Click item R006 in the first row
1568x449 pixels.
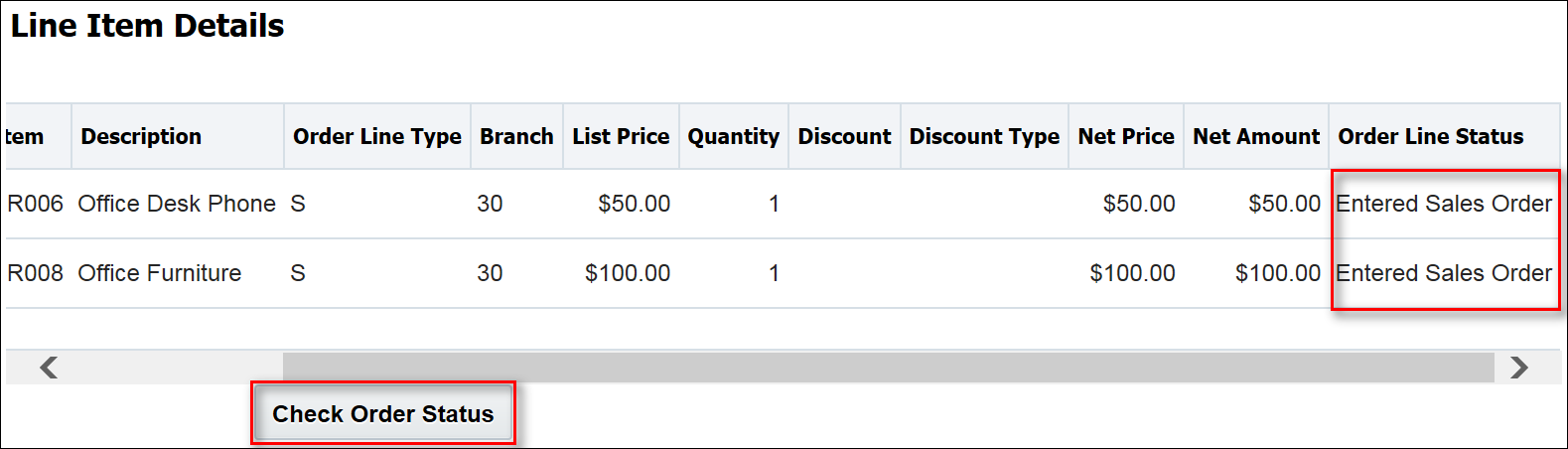(x=35, y=204)
